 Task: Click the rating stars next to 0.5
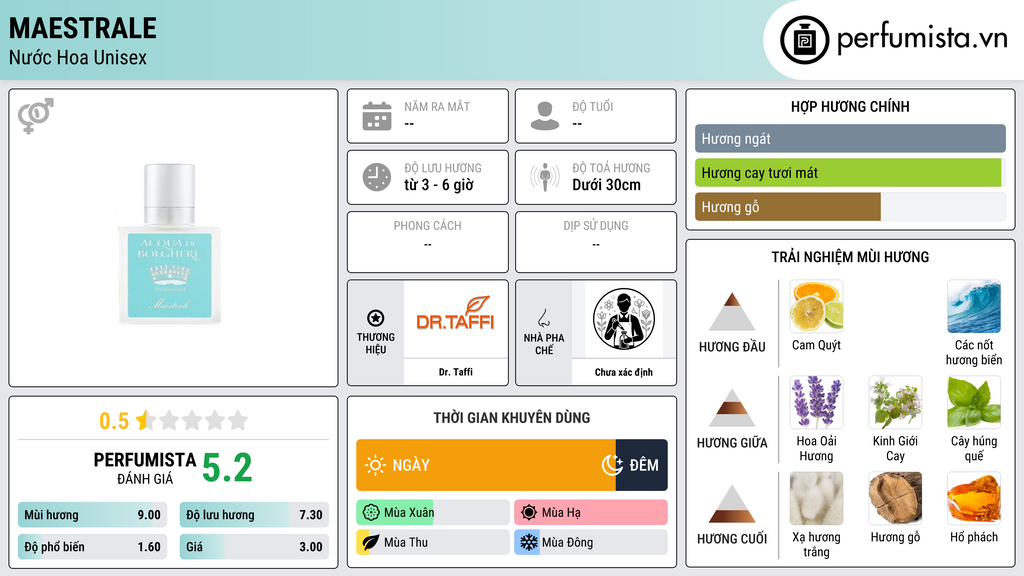pos(192,421)
